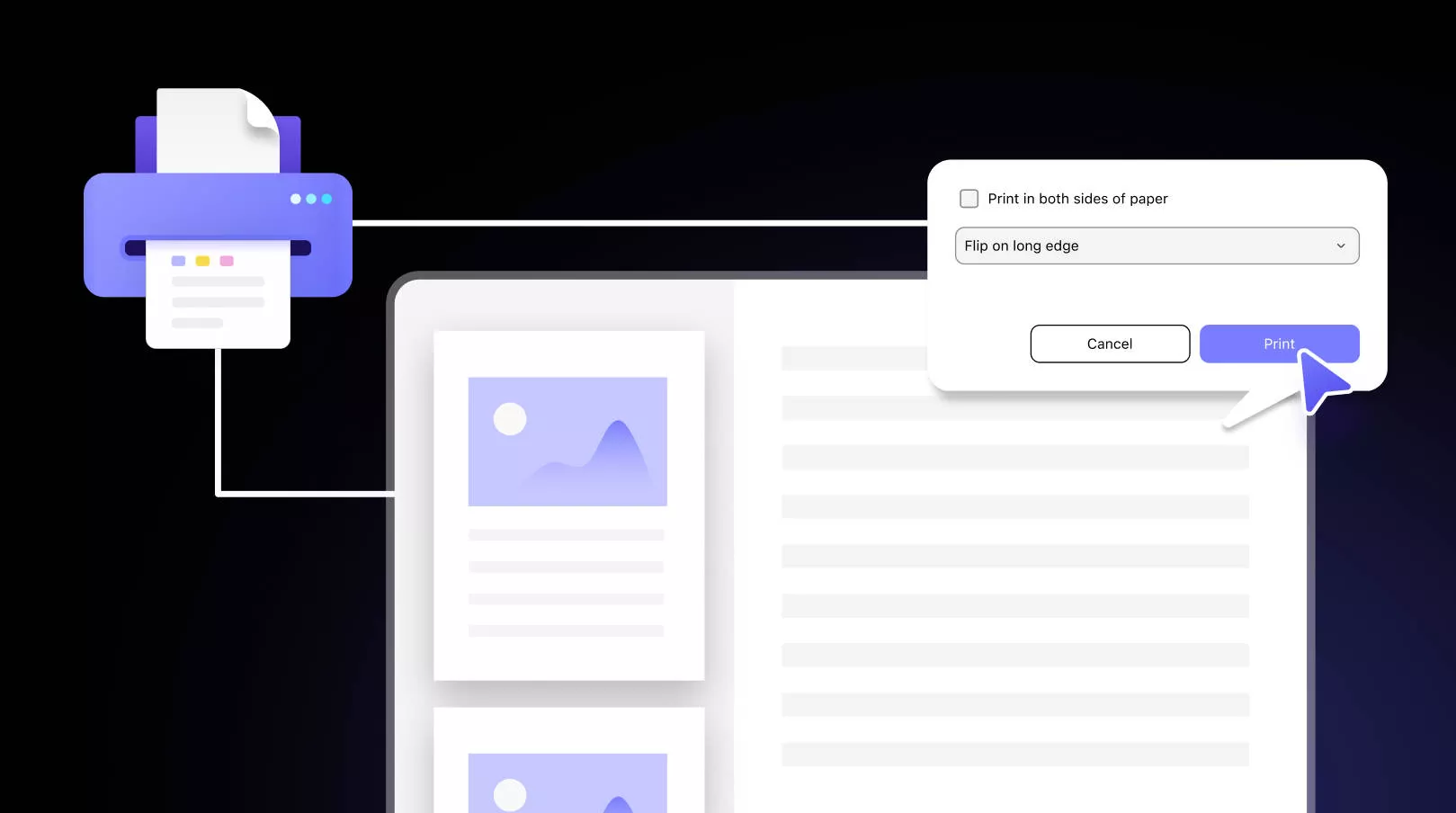
Task: Click the purple dot on printed page
Action: [178, 261]
